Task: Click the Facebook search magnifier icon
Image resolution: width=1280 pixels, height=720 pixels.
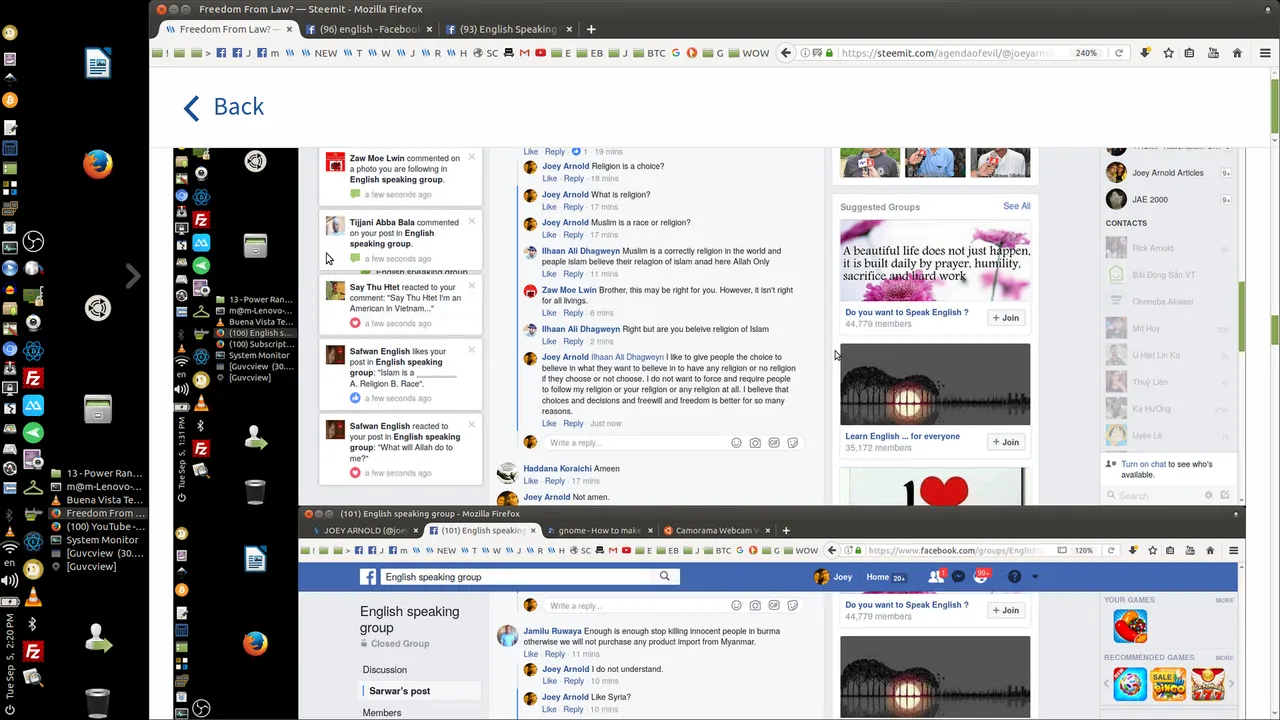Action: [x=665, y=577]
